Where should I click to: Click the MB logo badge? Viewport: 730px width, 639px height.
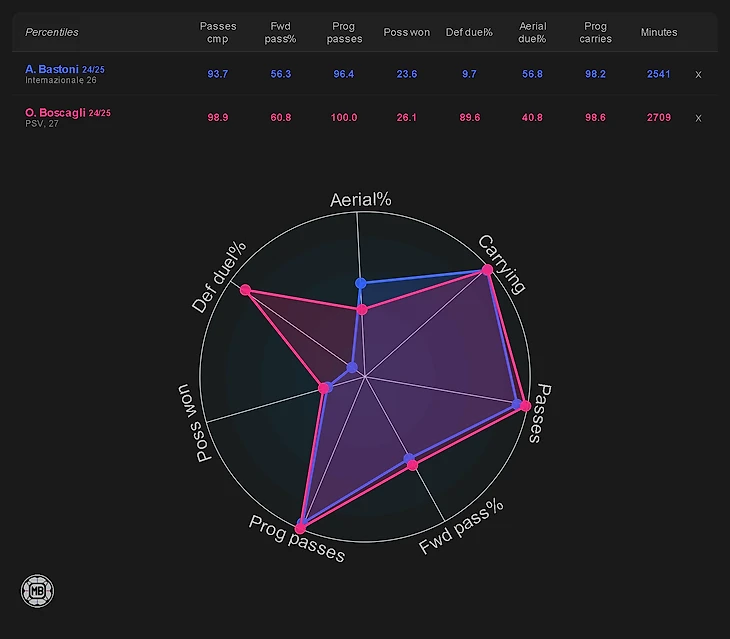37,590
